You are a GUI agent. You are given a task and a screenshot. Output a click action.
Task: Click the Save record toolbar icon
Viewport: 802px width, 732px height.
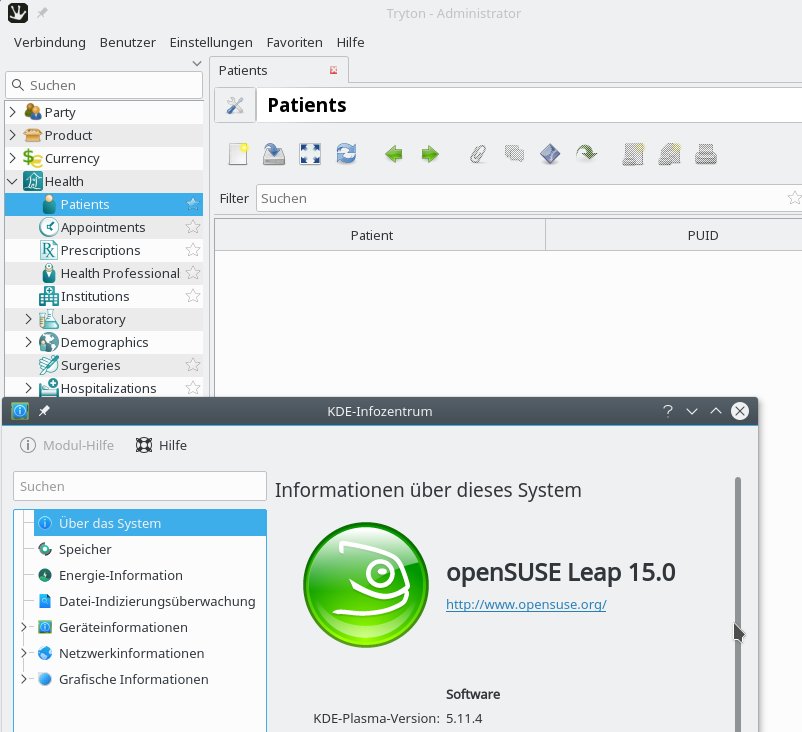click(x=274, y=154)
